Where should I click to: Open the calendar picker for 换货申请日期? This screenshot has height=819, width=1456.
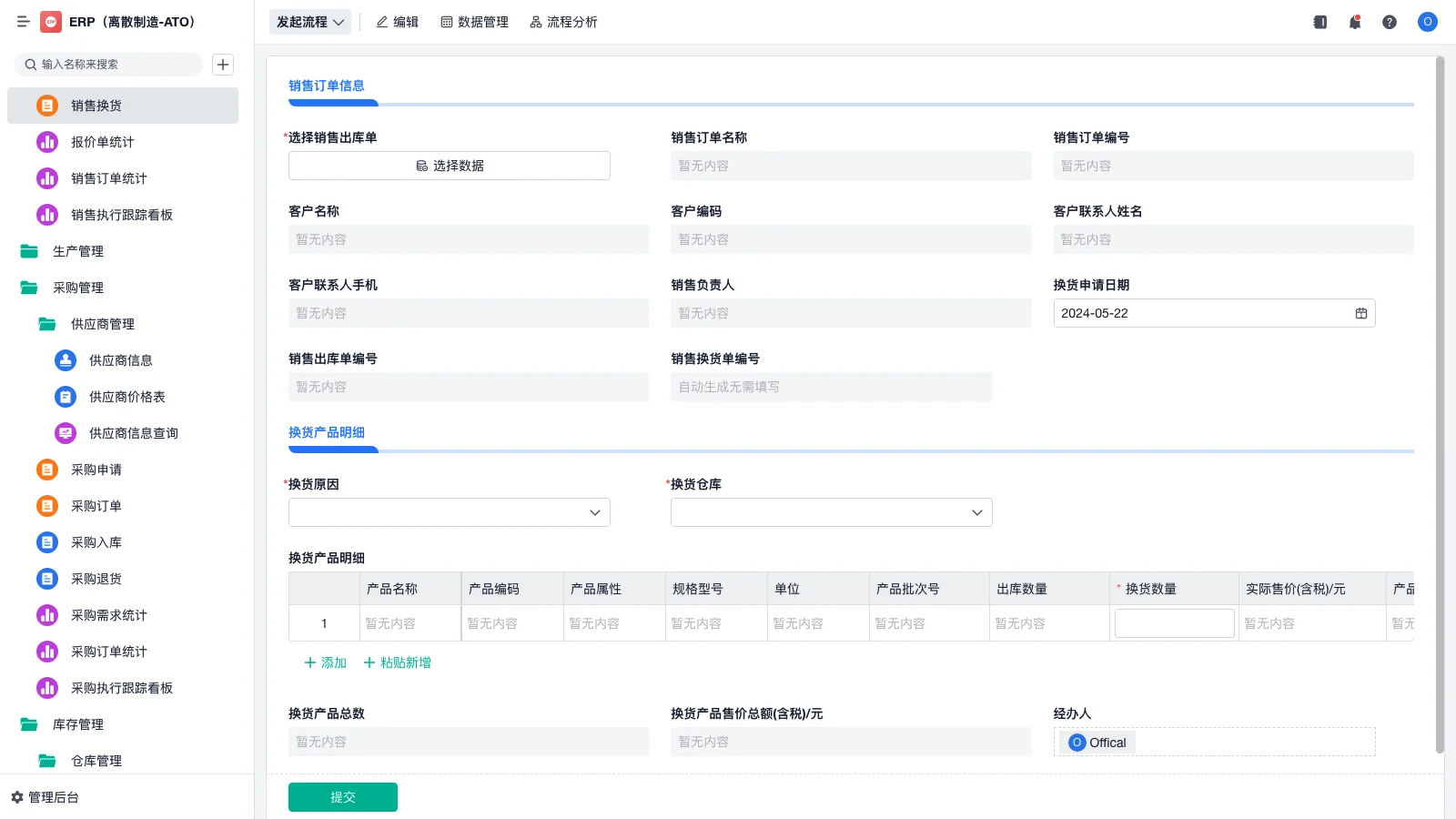click(1360, 313)
